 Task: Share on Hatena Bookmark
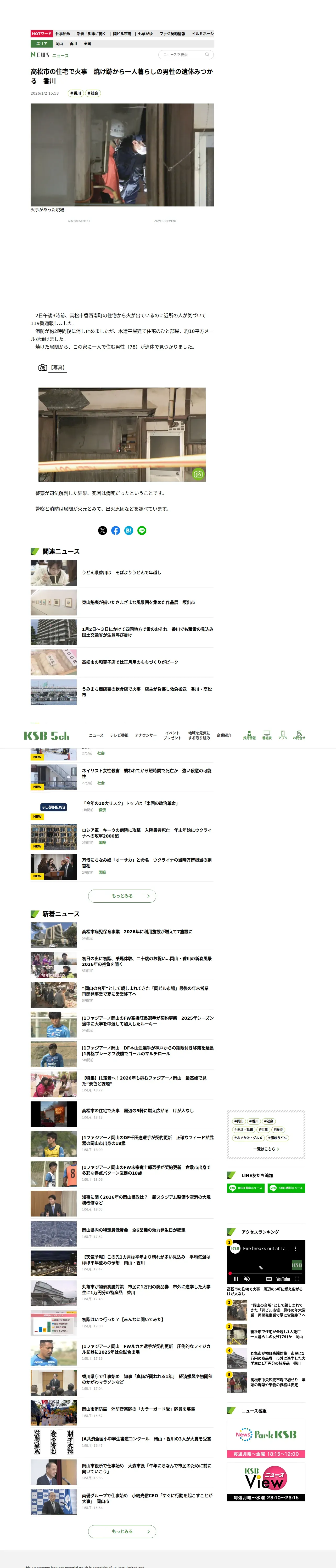[x=129, y=531]
